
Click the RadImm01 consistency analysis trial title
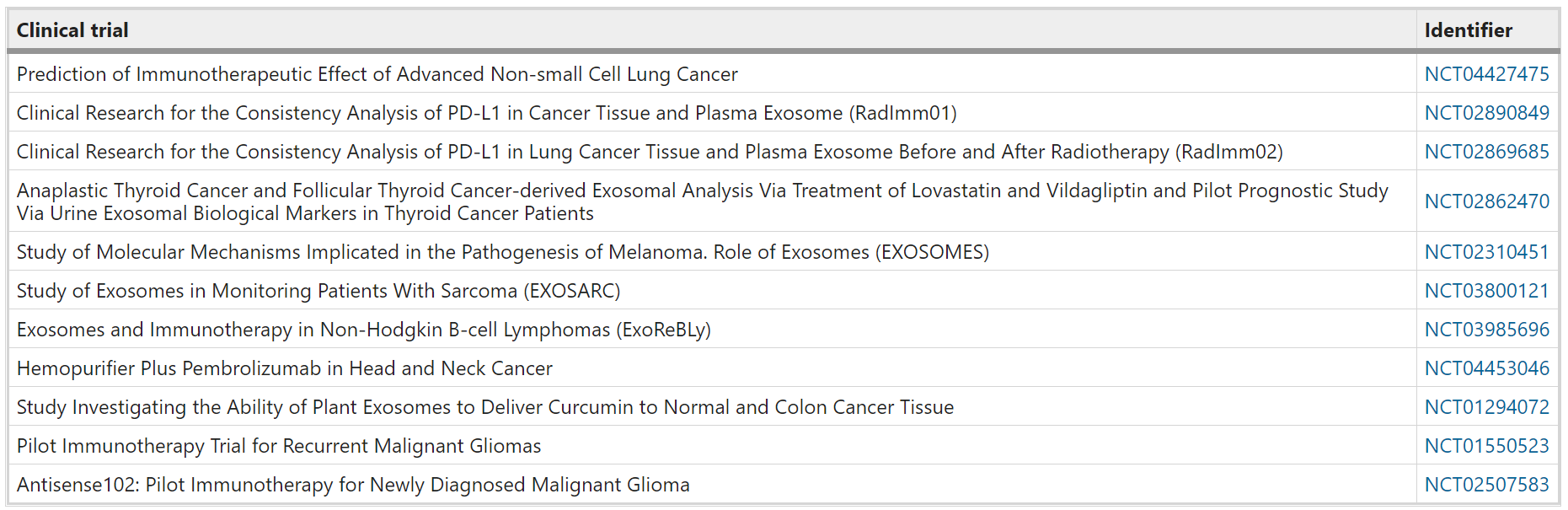click(487, 113)
